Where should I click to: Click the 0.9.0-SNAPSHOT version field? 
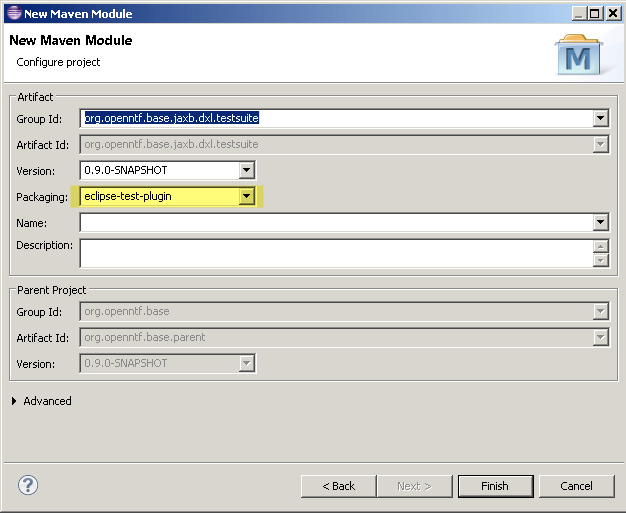tap(160, 171)
